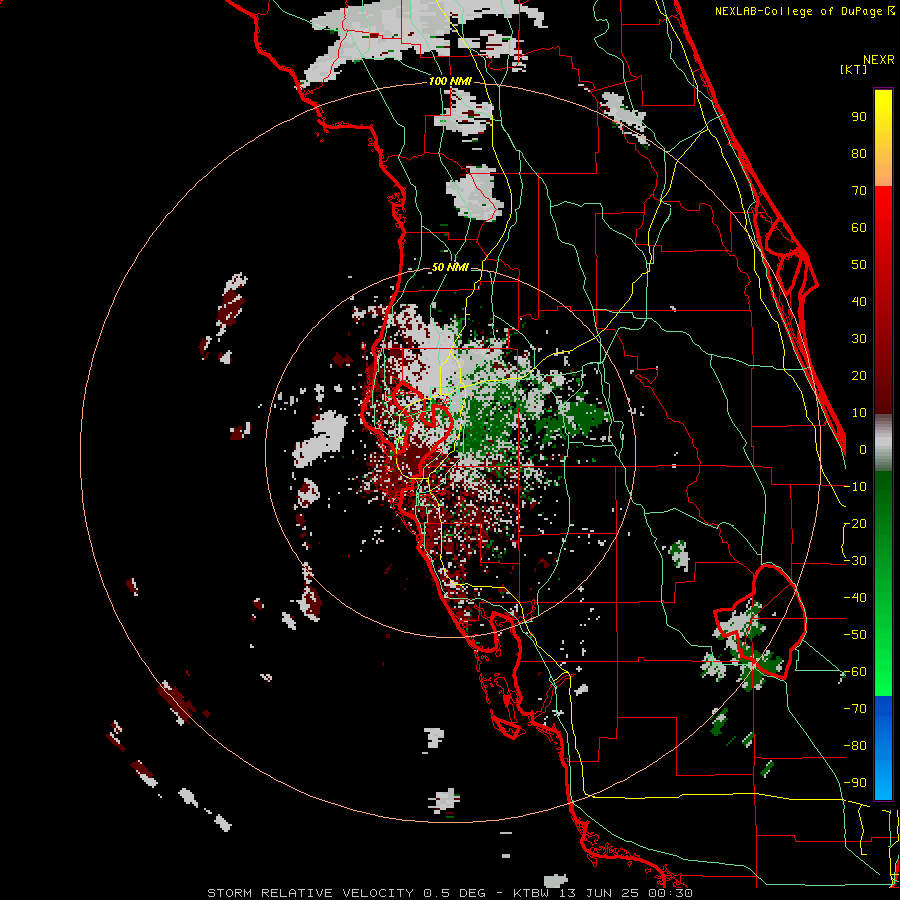
Task: Click the "-90" scale value
Action: [x=855, y=783]
